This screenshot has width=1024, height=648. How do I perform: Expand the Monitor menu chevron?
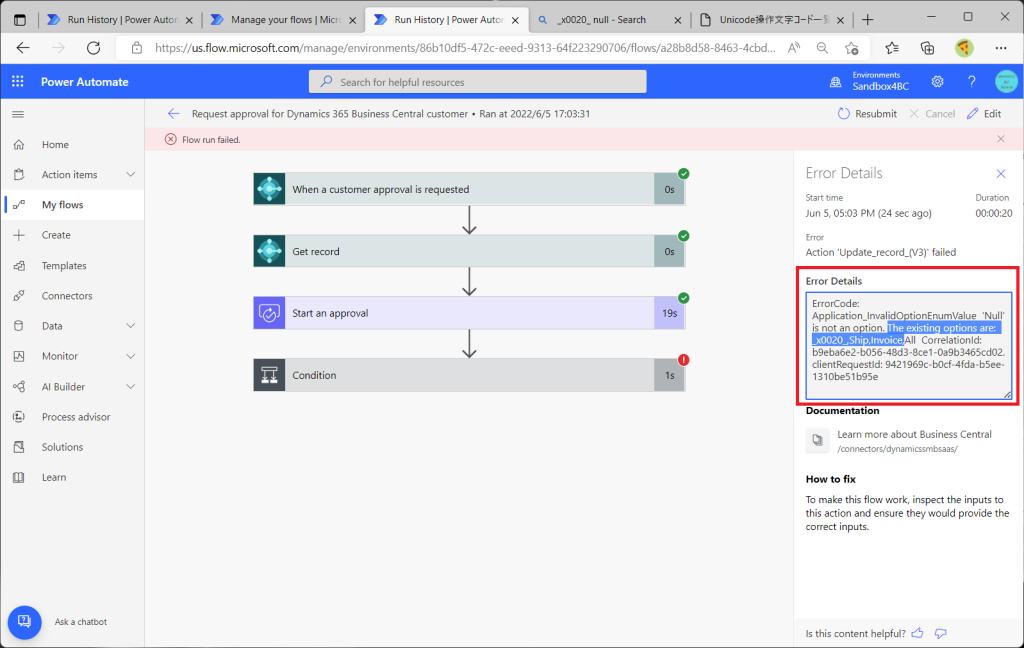[x=131, y=356]
